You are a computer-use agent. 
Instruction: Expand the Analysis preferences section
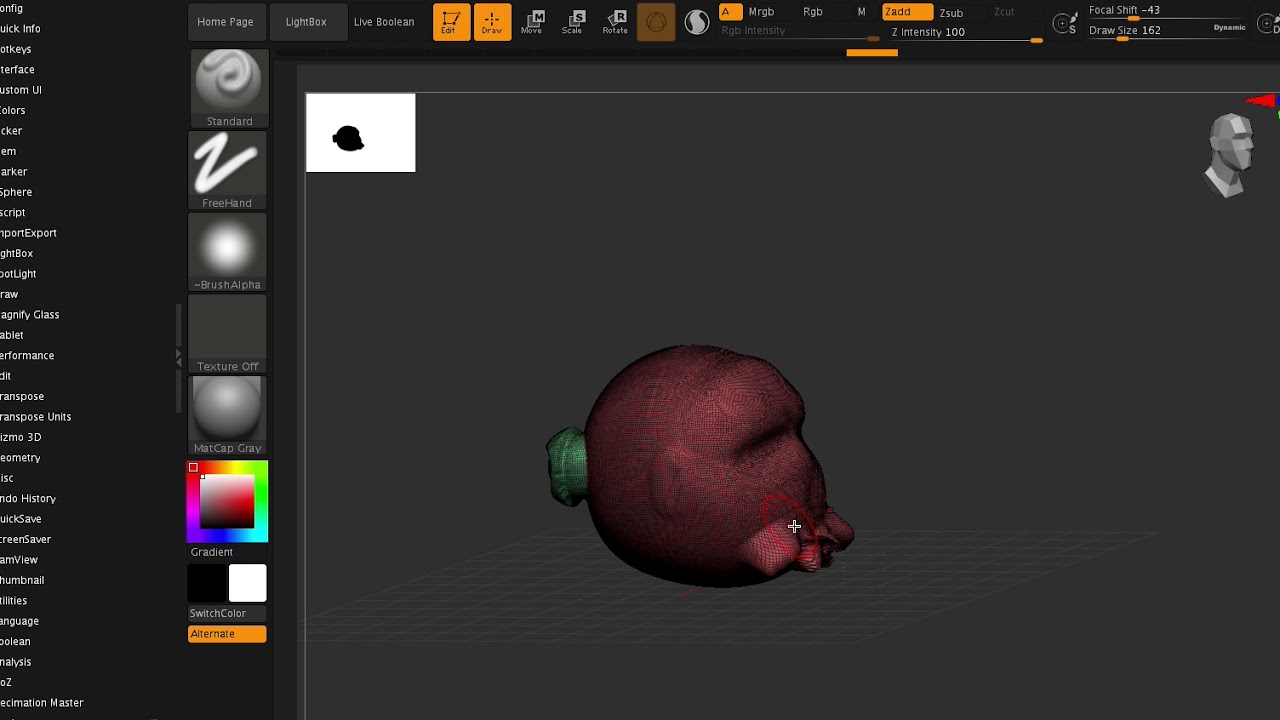16,662
